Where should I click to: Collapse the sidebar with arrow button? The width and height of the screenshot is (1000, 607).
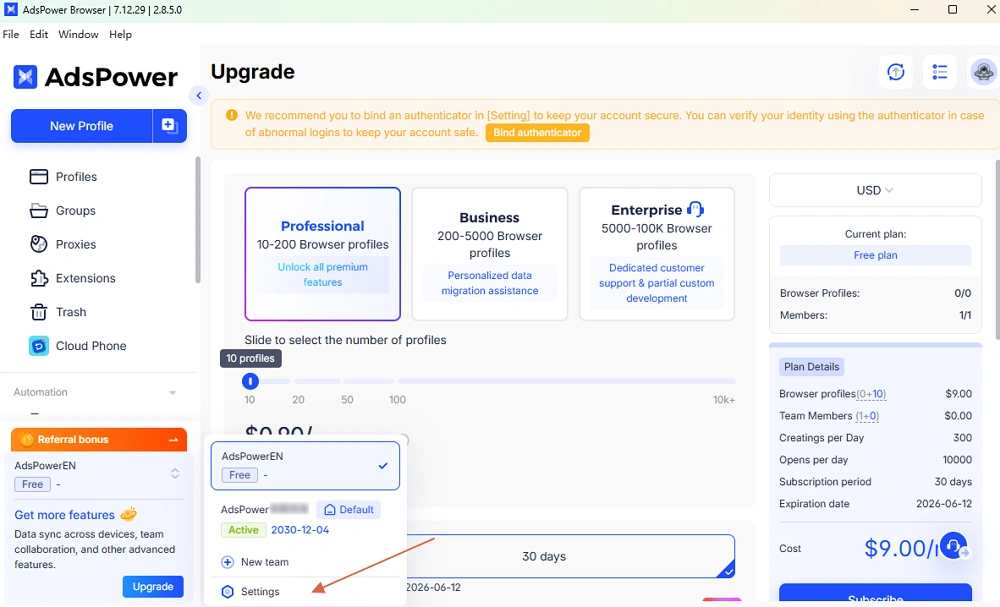pos(199,96)
